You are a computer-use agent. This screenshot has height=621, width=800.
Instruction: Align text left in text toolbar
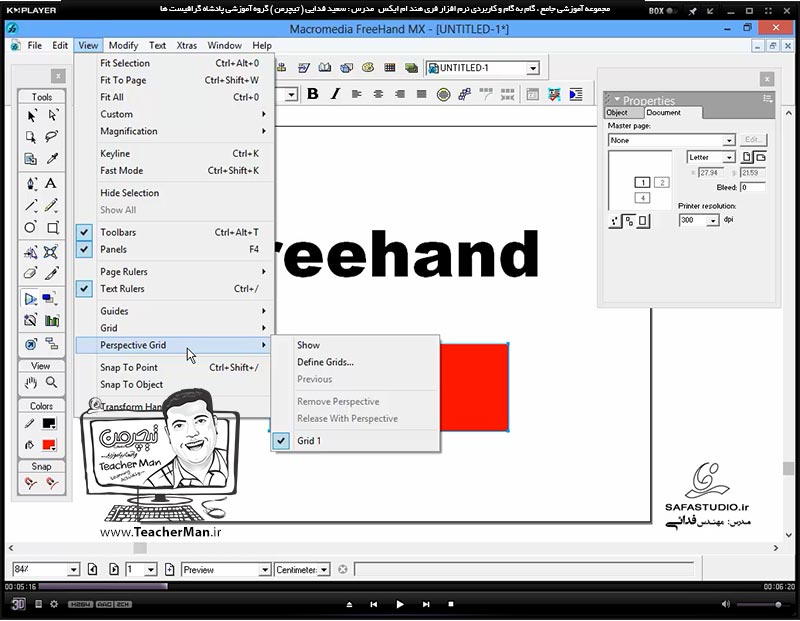(357, 94)
